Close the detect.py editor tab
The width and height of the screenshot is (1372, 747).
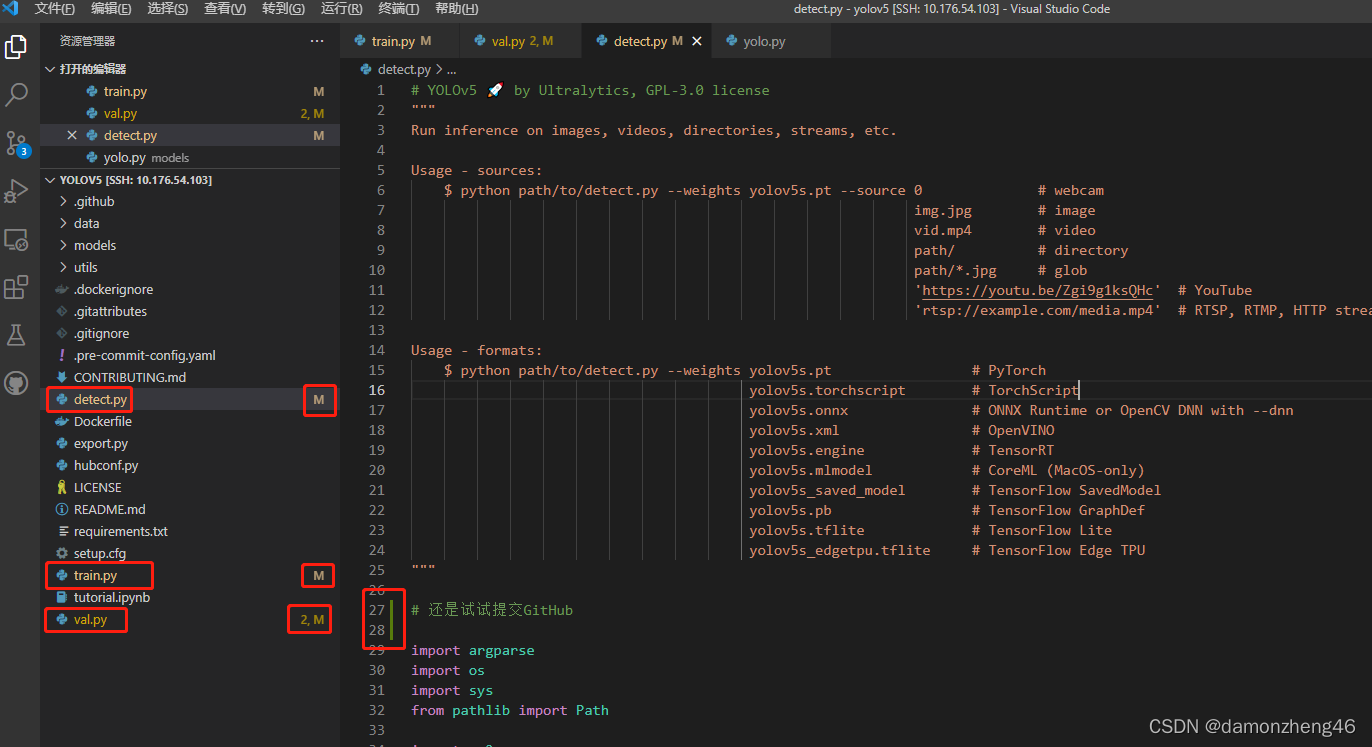click(697, 41)
